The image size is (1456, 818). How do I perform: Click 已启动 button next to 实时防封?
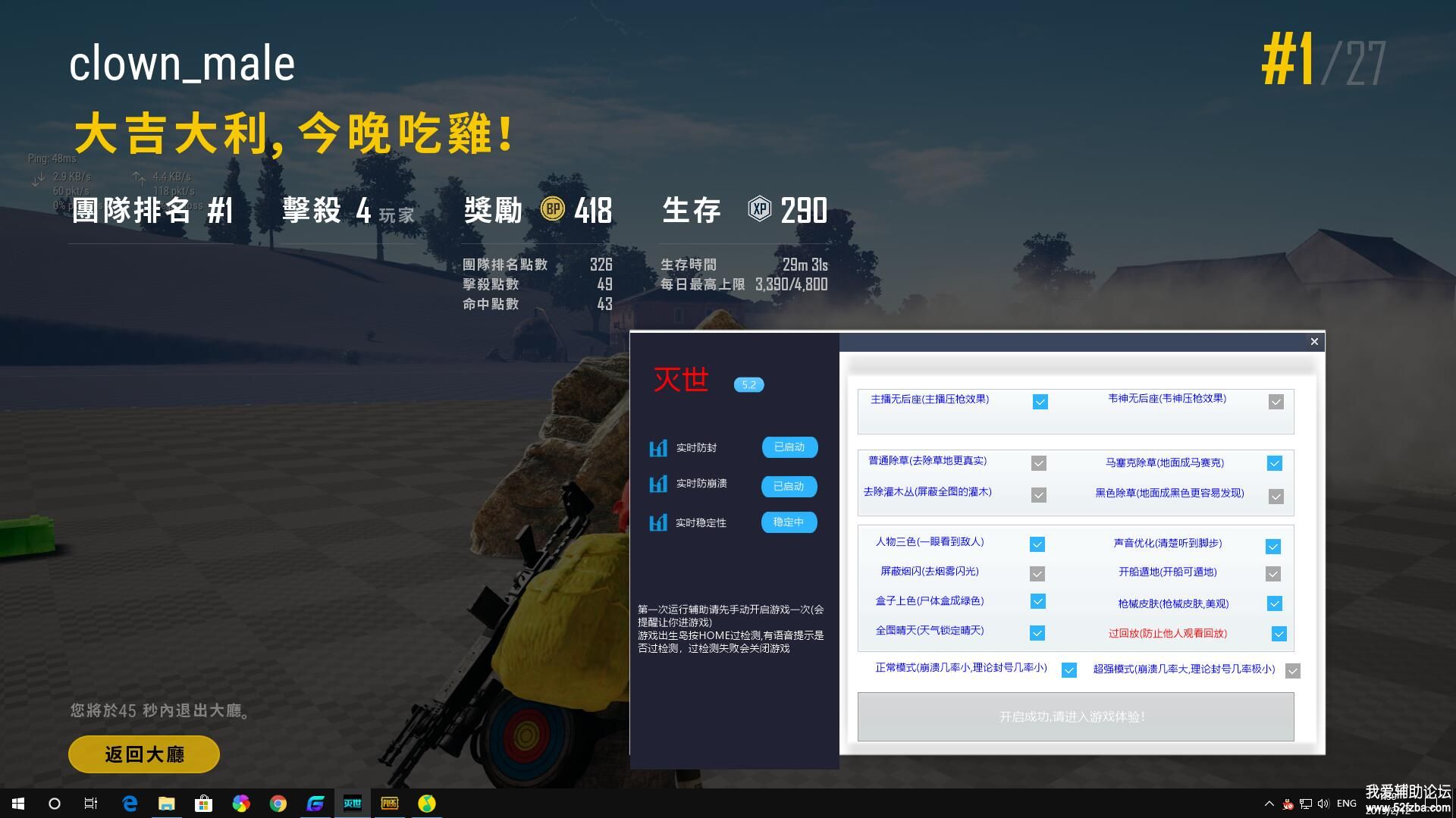coord(789,447)
